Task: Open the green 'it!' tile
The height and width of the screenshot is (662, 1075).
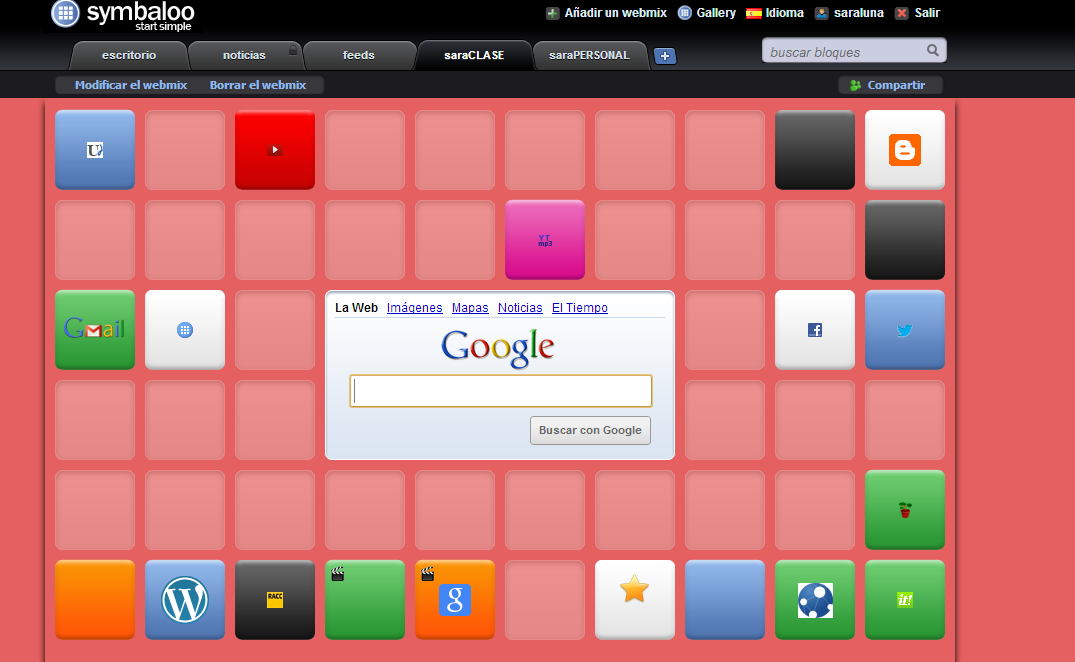Action: pos(905,600)
